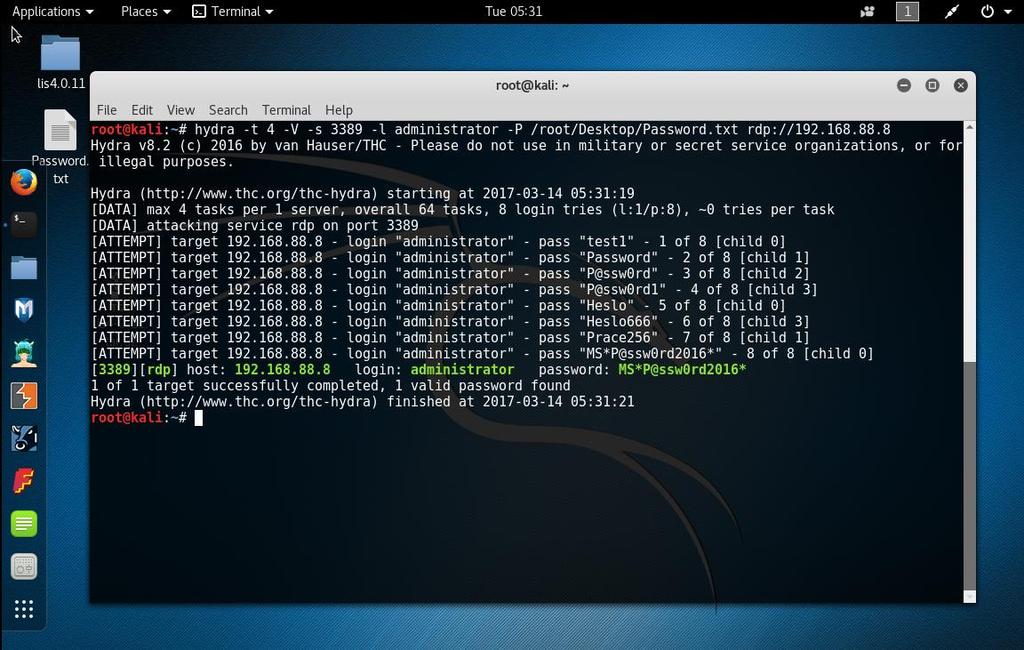Open the green notes app icon
1024x650 pixels.
[x=24, y=524]
